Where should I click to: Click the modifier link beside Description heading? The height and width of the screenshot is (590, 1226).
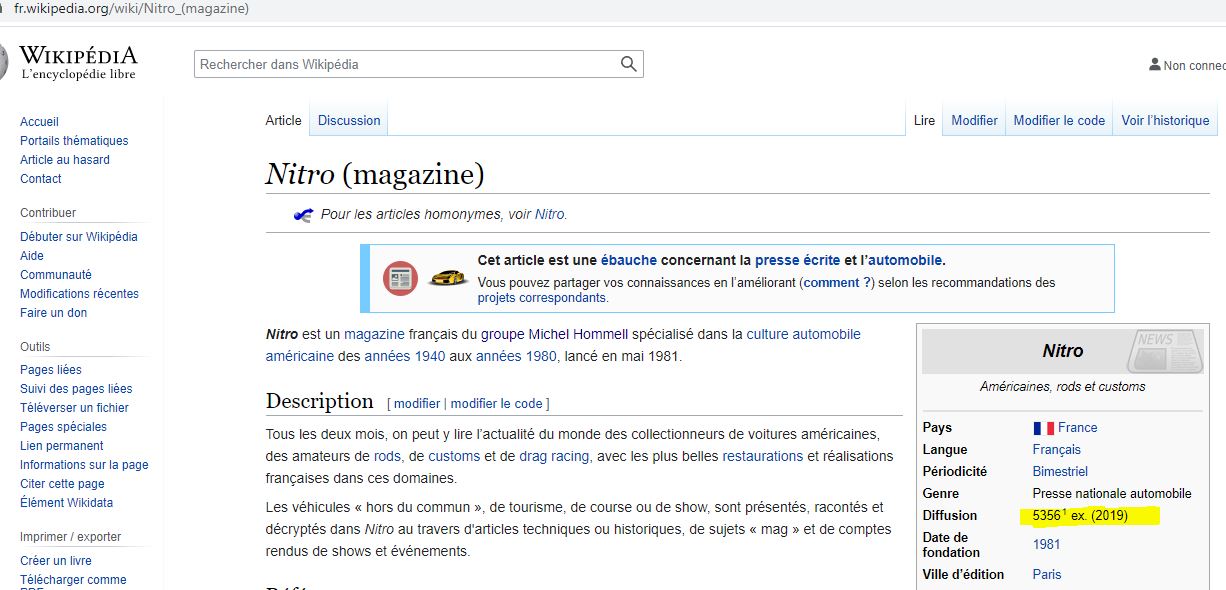[417, 404]
